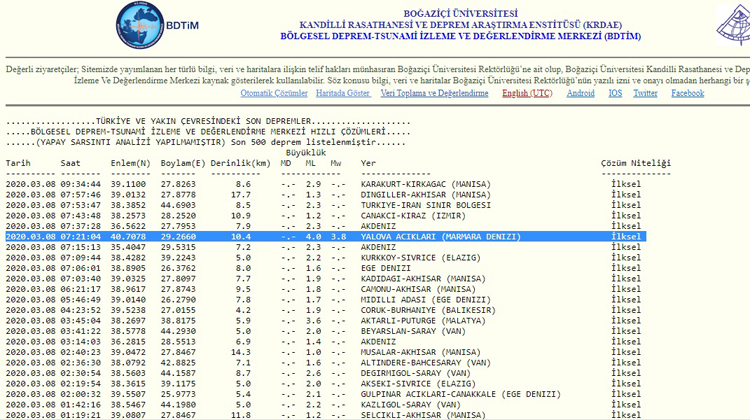The width and height of the screenshot is (750, 420).
Task: Open Veri Toplama ve Değerlendirme link
Action: tap(434, 93)
